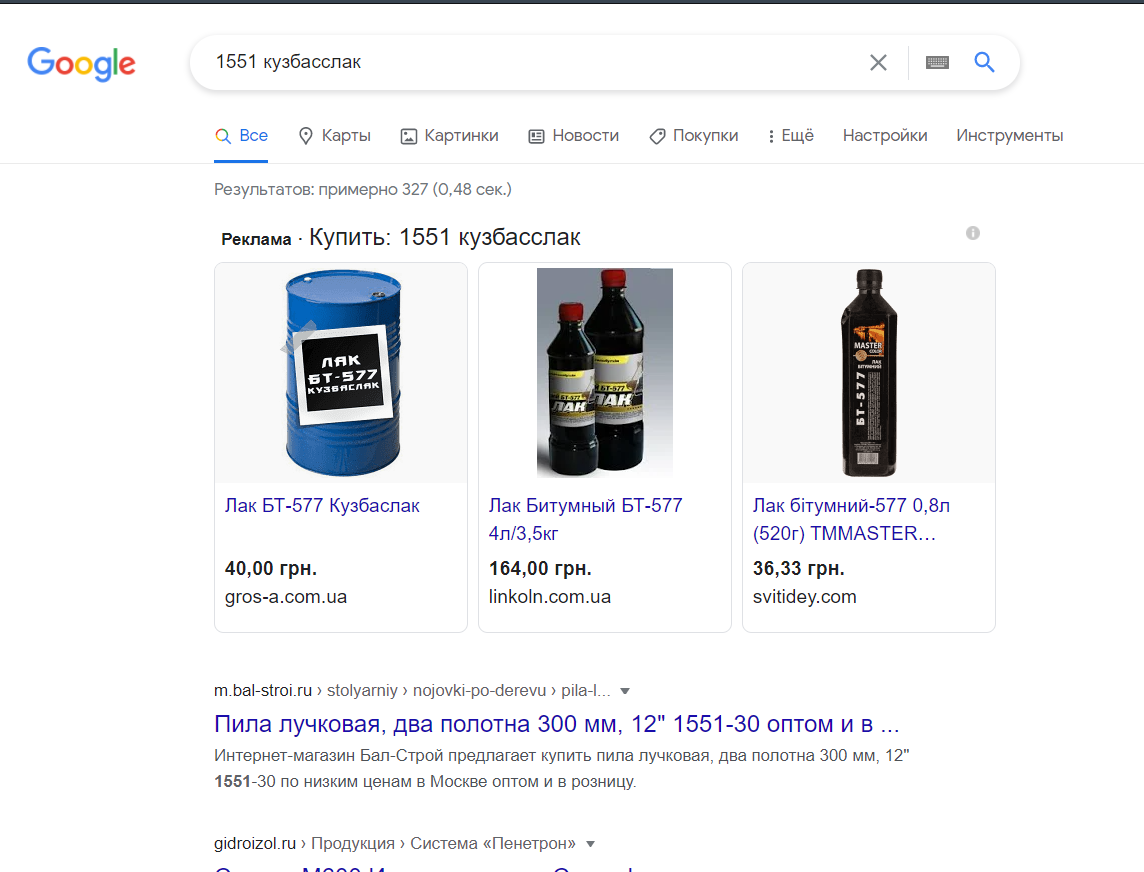Screen dimensions: 1144x872
Task: Open the Новости tab
Action: tap(573, 136)
